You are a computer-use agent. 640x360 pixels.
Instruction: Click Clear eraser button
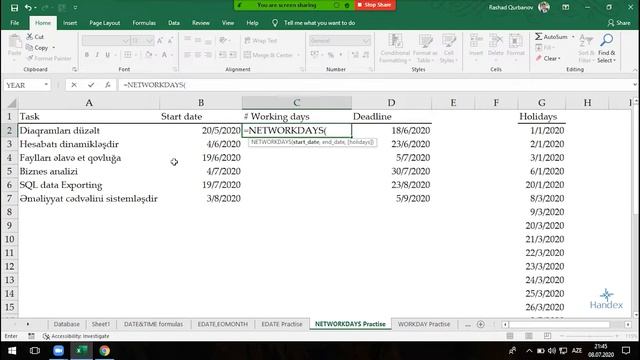coord(547,58)
